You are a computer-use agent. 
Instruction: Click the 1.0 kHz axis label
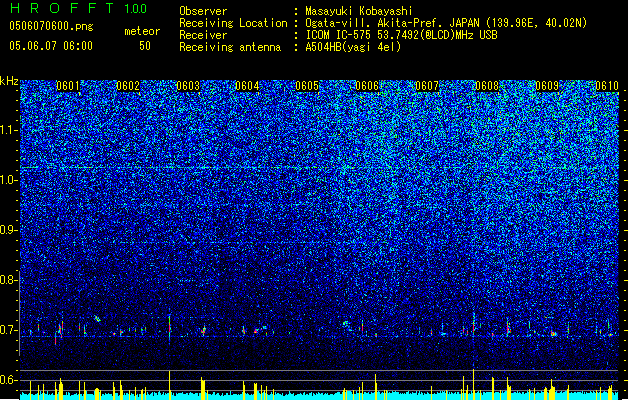point(9,180)
